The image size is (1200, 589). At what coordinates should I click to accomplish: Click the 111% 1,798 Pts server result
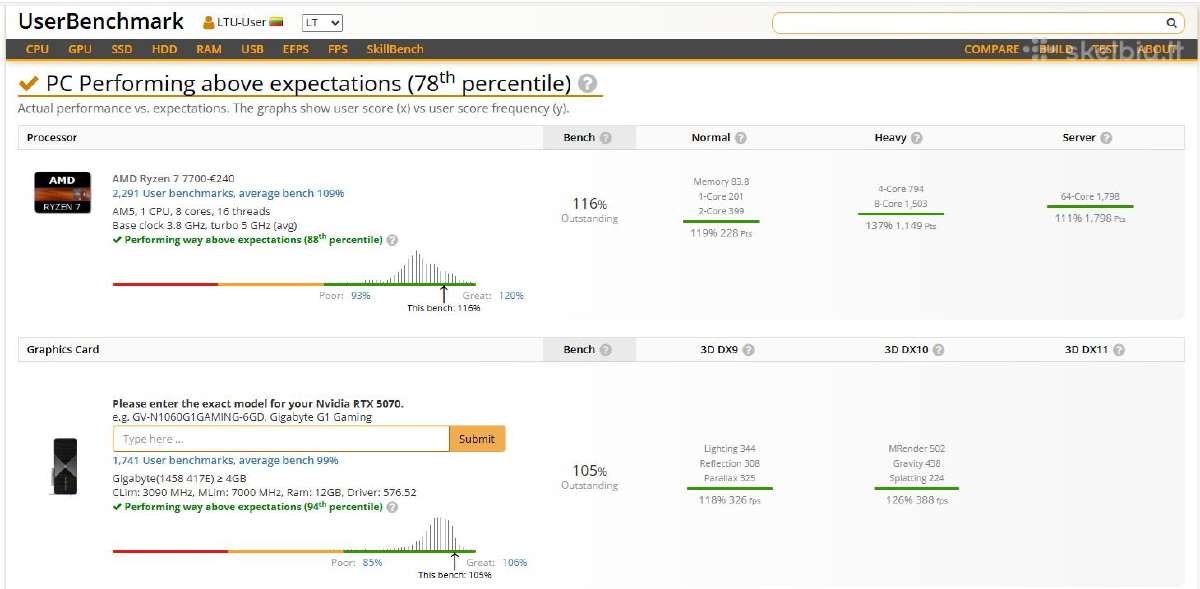pos(1090,218)
